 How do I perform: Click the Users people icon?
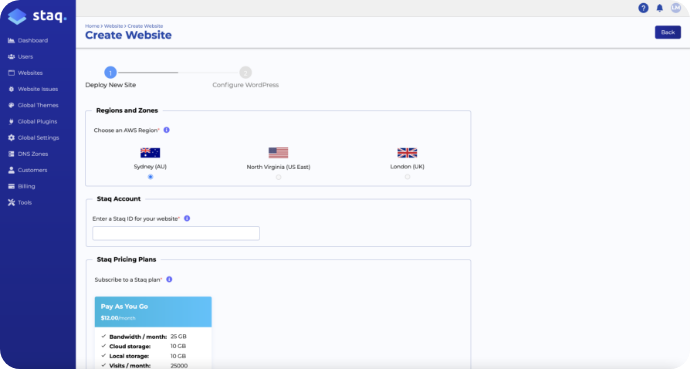(x=11, y=57)
